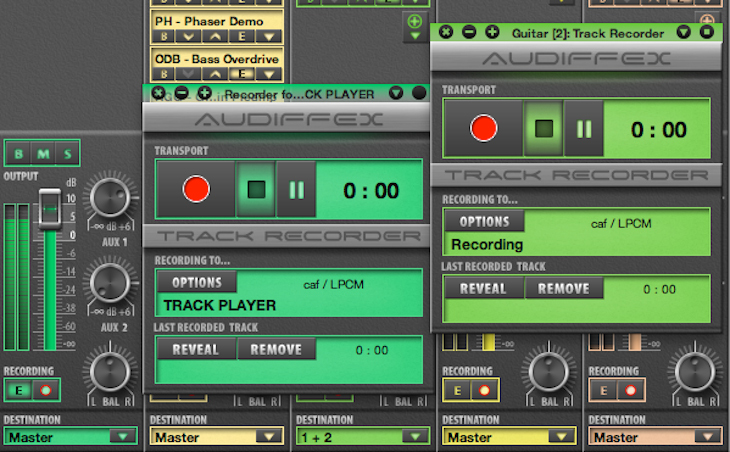Move PH - Phaser Demo up in chain
The width and height of the screenshot is (730, 452).
tap(215, 36)
